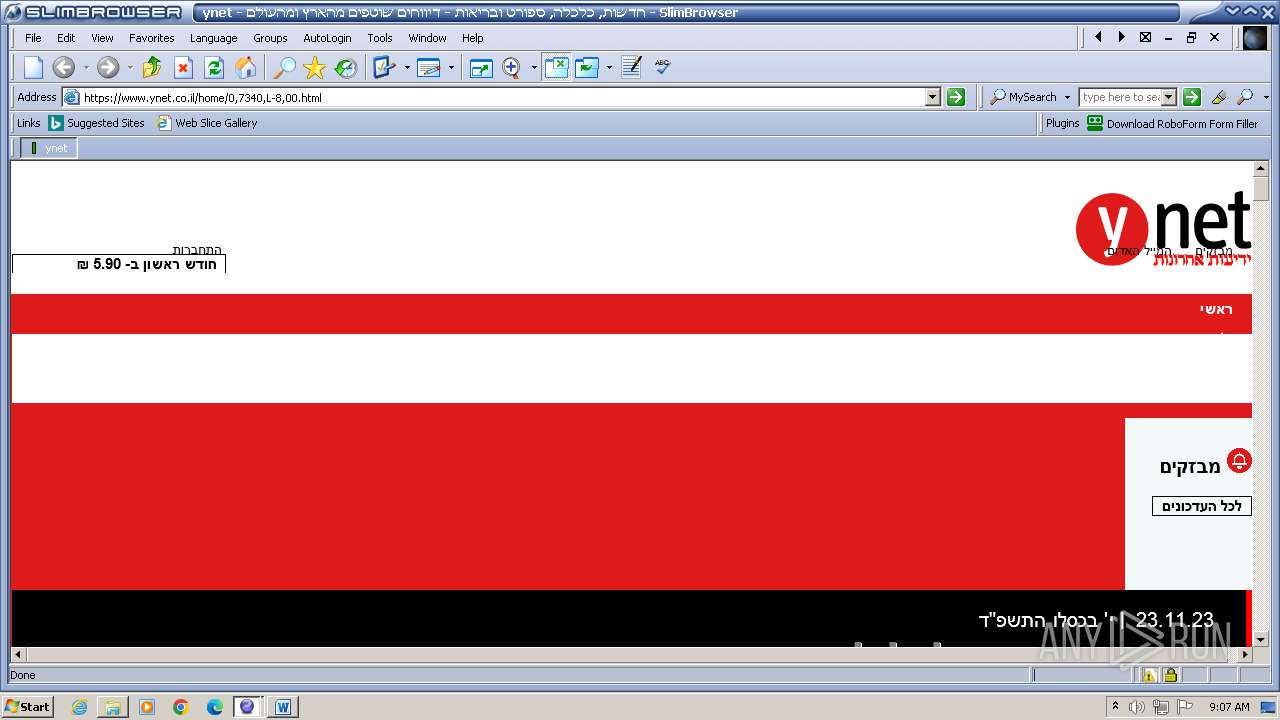Click the Zoom magnifier plus icon
The width and height of the screenshot is (1280, 720).
512,67
